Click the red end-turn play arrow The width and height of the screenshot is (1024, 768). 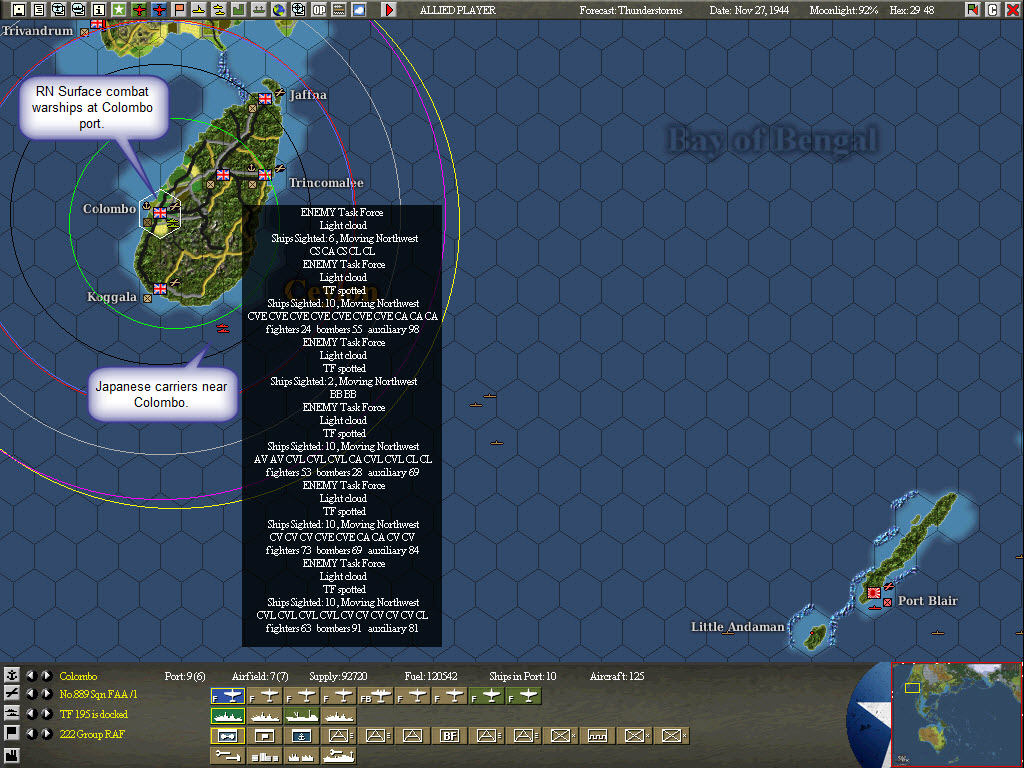tap(389, 10)
